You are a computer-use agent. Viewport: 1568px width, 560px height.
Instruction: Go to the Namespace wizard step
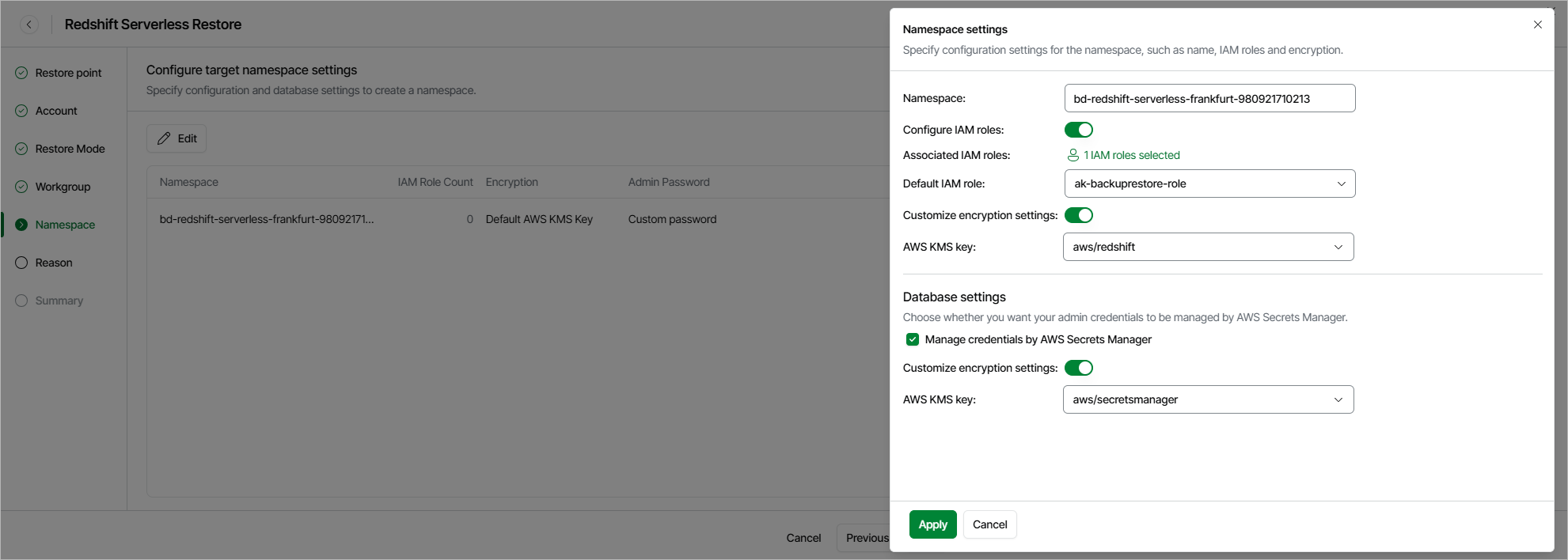(65, 225)
